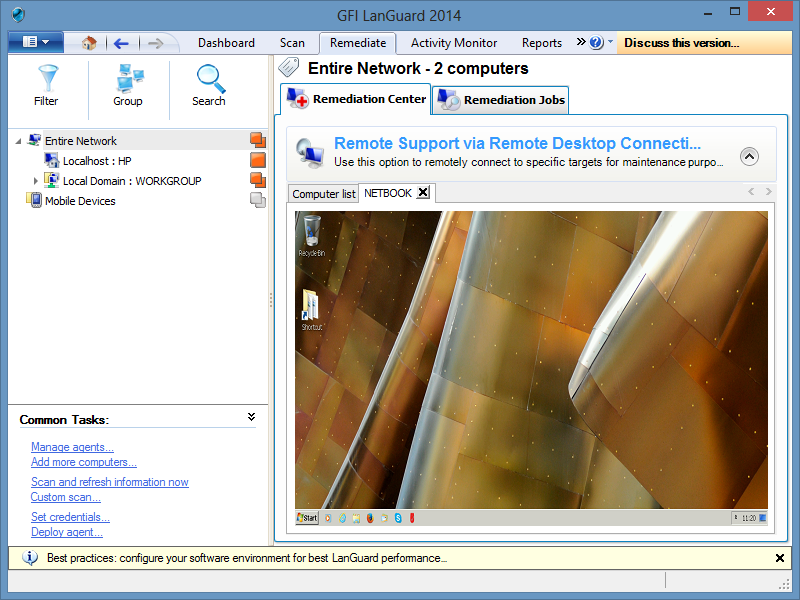Expand the Help dropdown arrow
This screenshot has height=600, width=800.
(610, 42)
